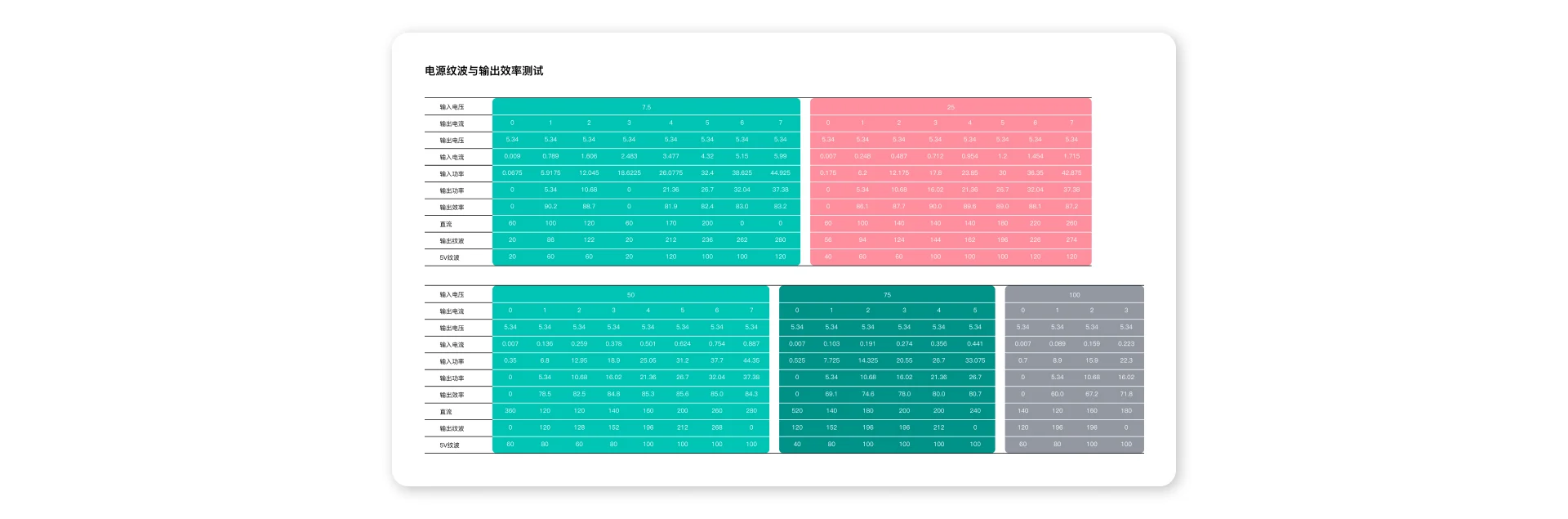The image size is (1568, 519).
Task: Select the dark green cell 33.075
Action: pos(975,360)
